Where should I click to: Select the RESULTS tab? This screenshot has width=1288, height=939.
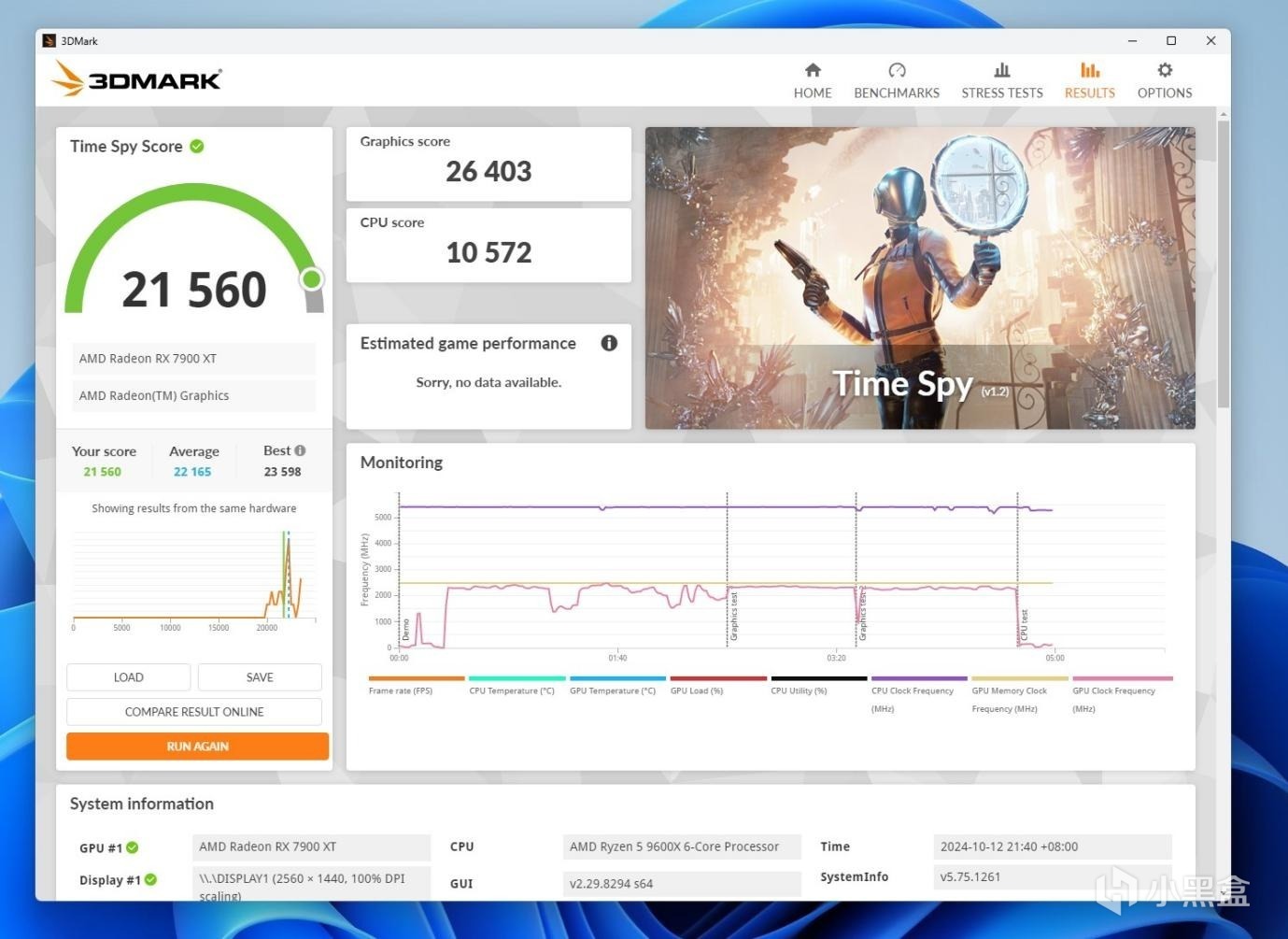(x=1090, y=80)
